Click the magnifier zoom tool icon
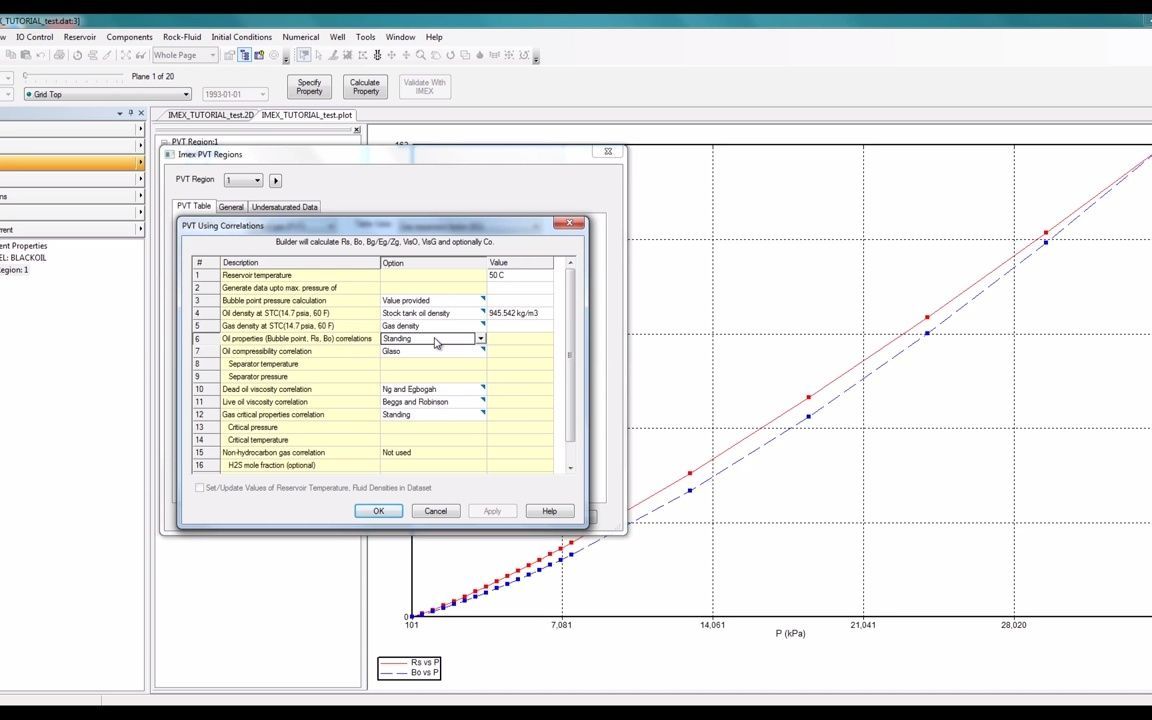The image size is (1152, 720). (421, 55)
